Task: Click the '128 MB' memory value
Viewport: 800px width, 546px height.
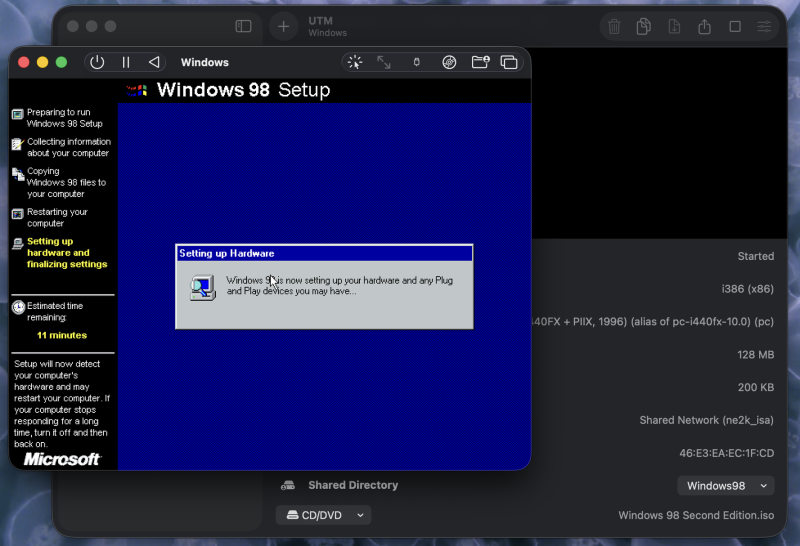Action: pos(756,355)
